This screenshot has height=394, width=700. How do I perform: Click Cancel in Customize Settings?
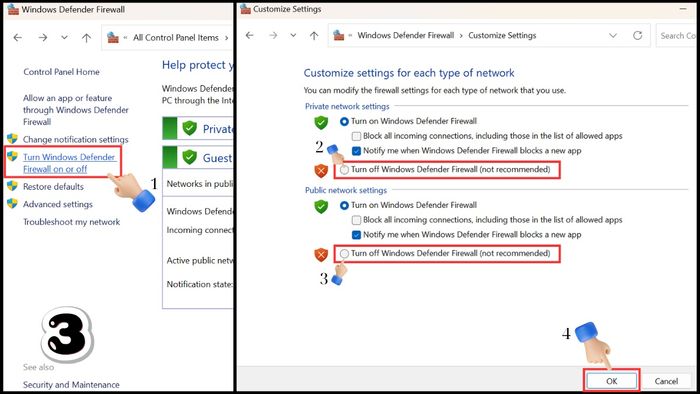point(666,381)
